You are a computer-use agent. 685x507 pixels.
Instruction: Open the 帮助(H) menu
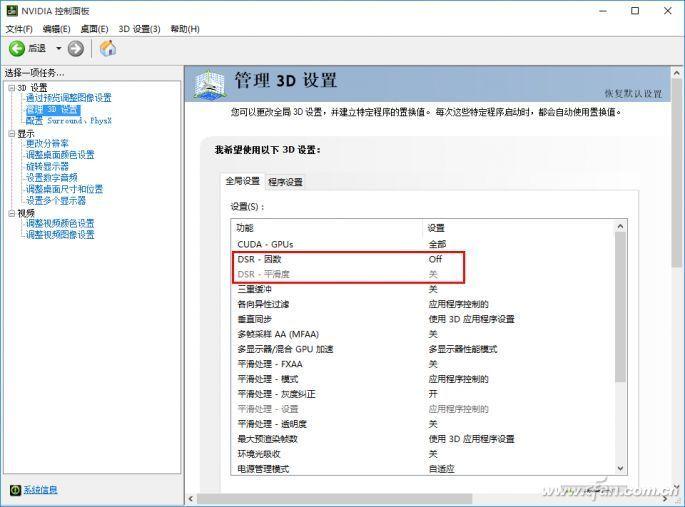[185, 29]
